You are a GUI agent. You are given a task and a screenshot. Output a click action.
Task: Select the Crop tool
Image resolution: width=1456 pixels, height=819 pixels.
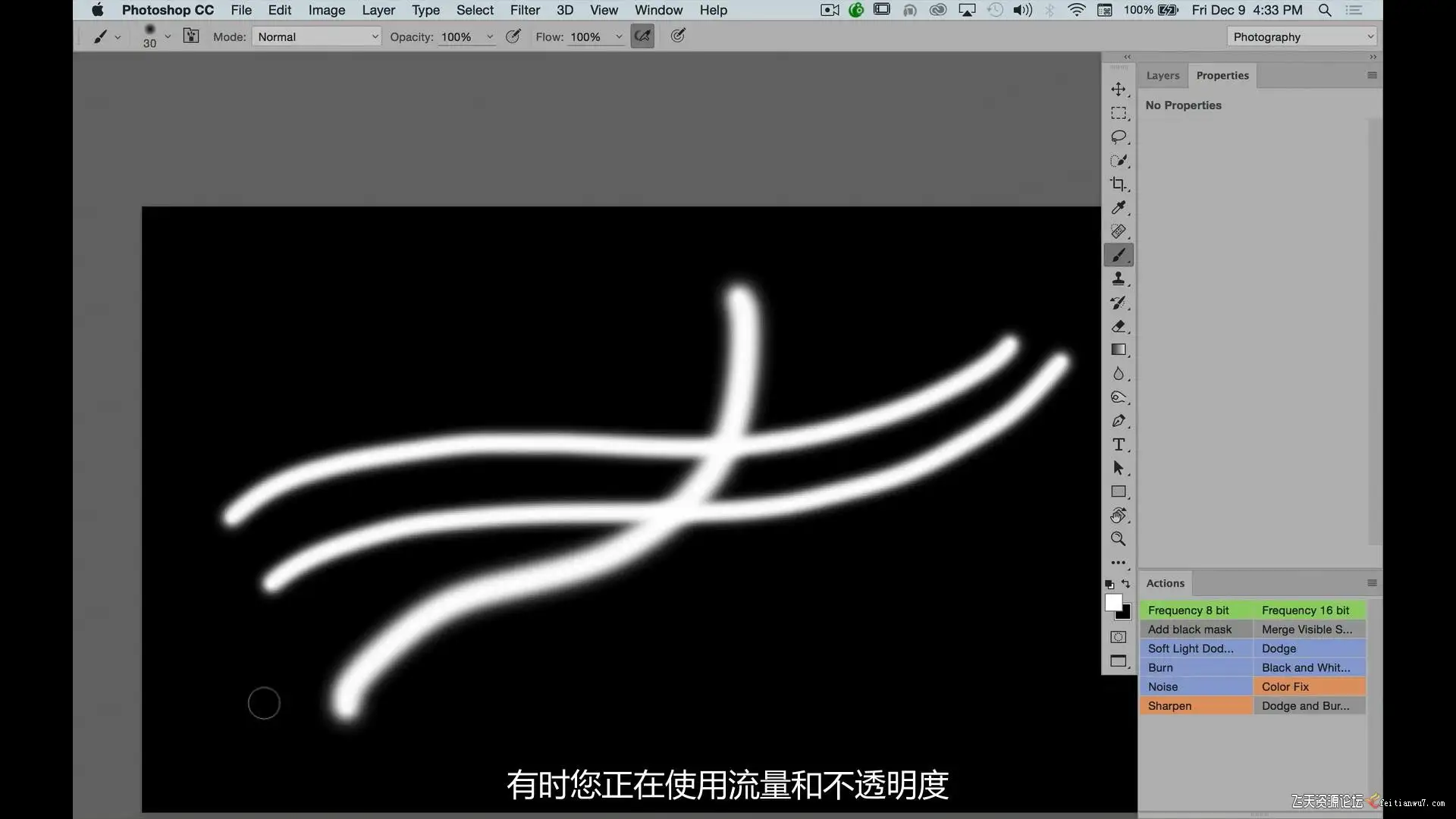[1119, 184]
